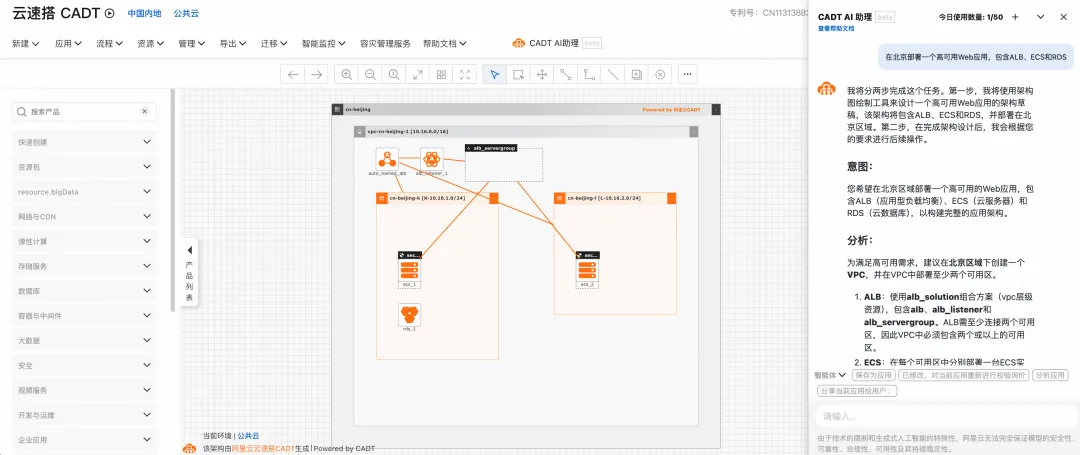
Task: Zoom in on the canvas
Action: (x=346, y=74)
